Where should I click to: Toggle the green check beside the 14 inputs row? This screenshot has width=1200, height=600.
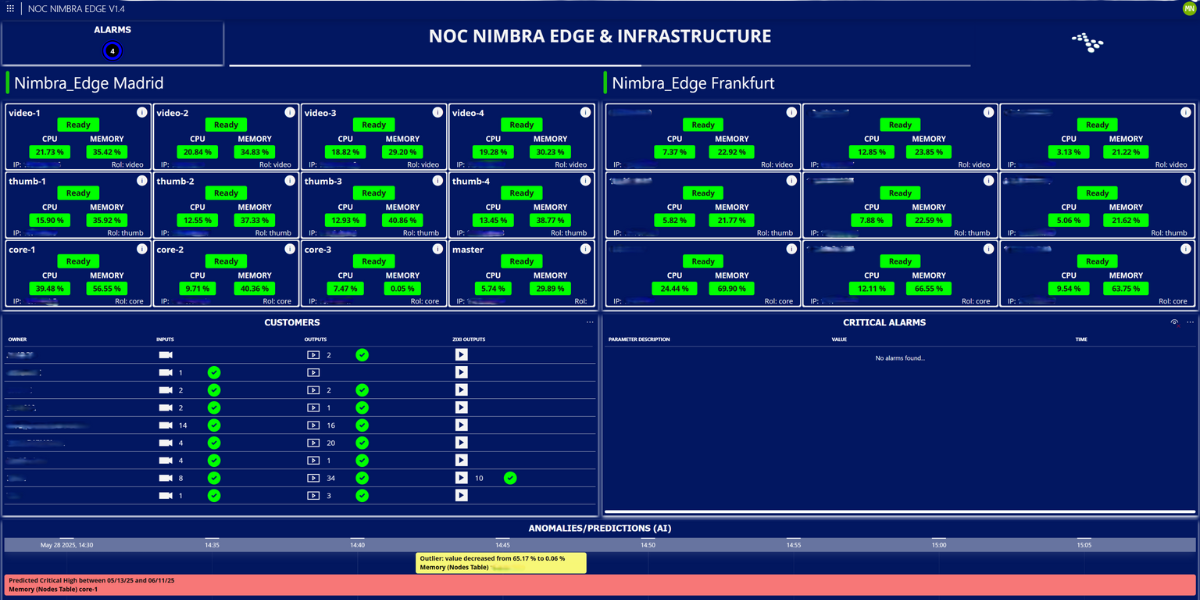(213, 425)
